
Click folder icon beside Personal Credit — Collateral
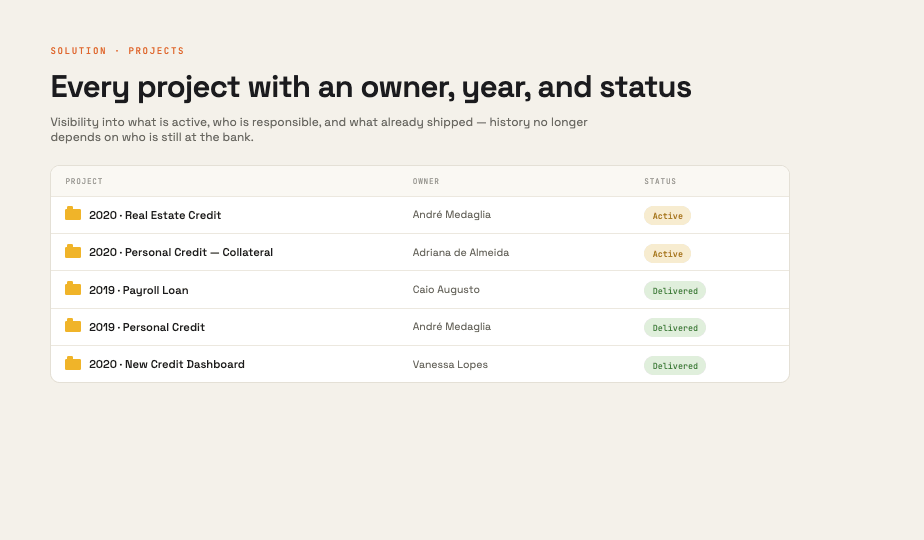tap(73, 251)
